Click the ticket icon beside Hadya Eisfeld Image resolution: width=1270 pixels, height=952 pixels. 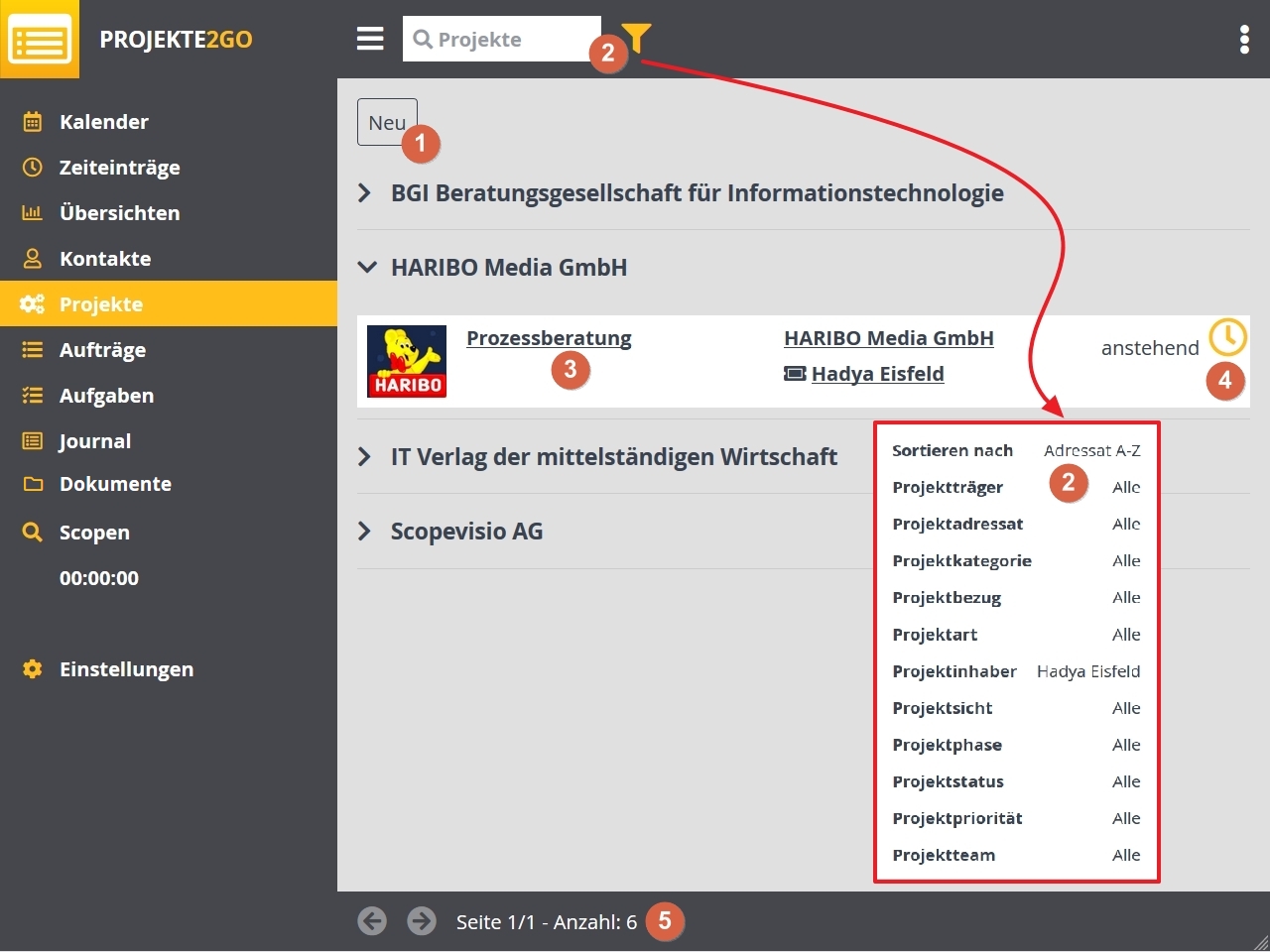pos(795,374)
